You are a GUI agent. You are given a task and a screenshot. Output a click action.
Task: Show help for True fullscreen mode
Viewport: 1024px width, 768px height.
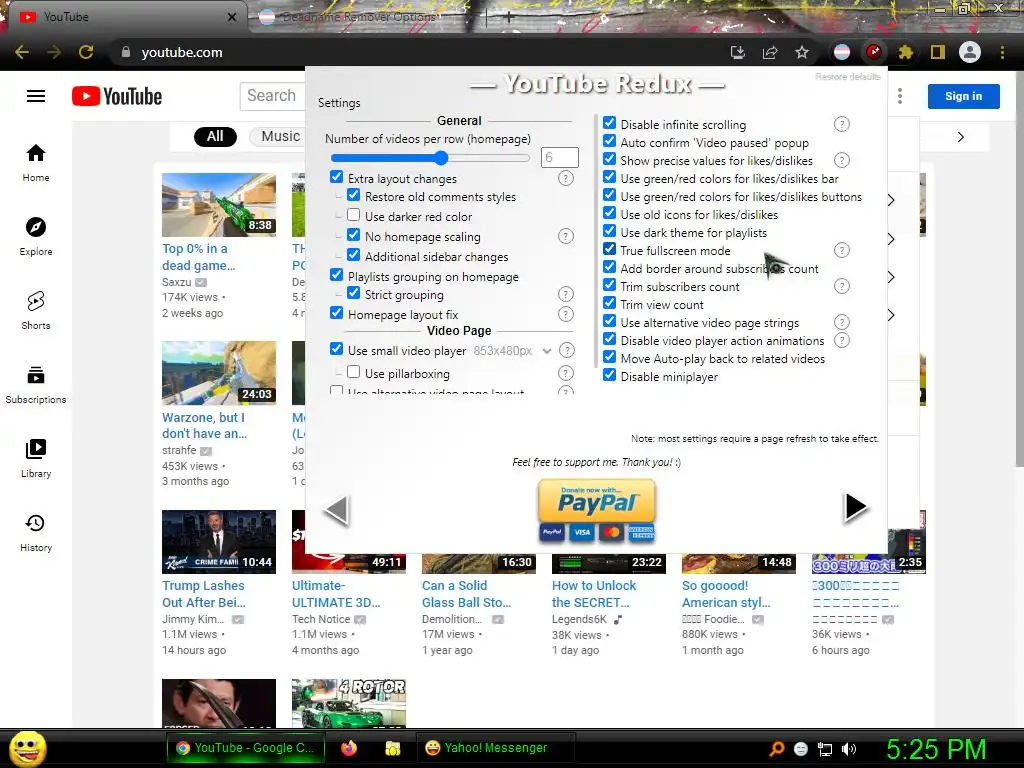(842, 250)
